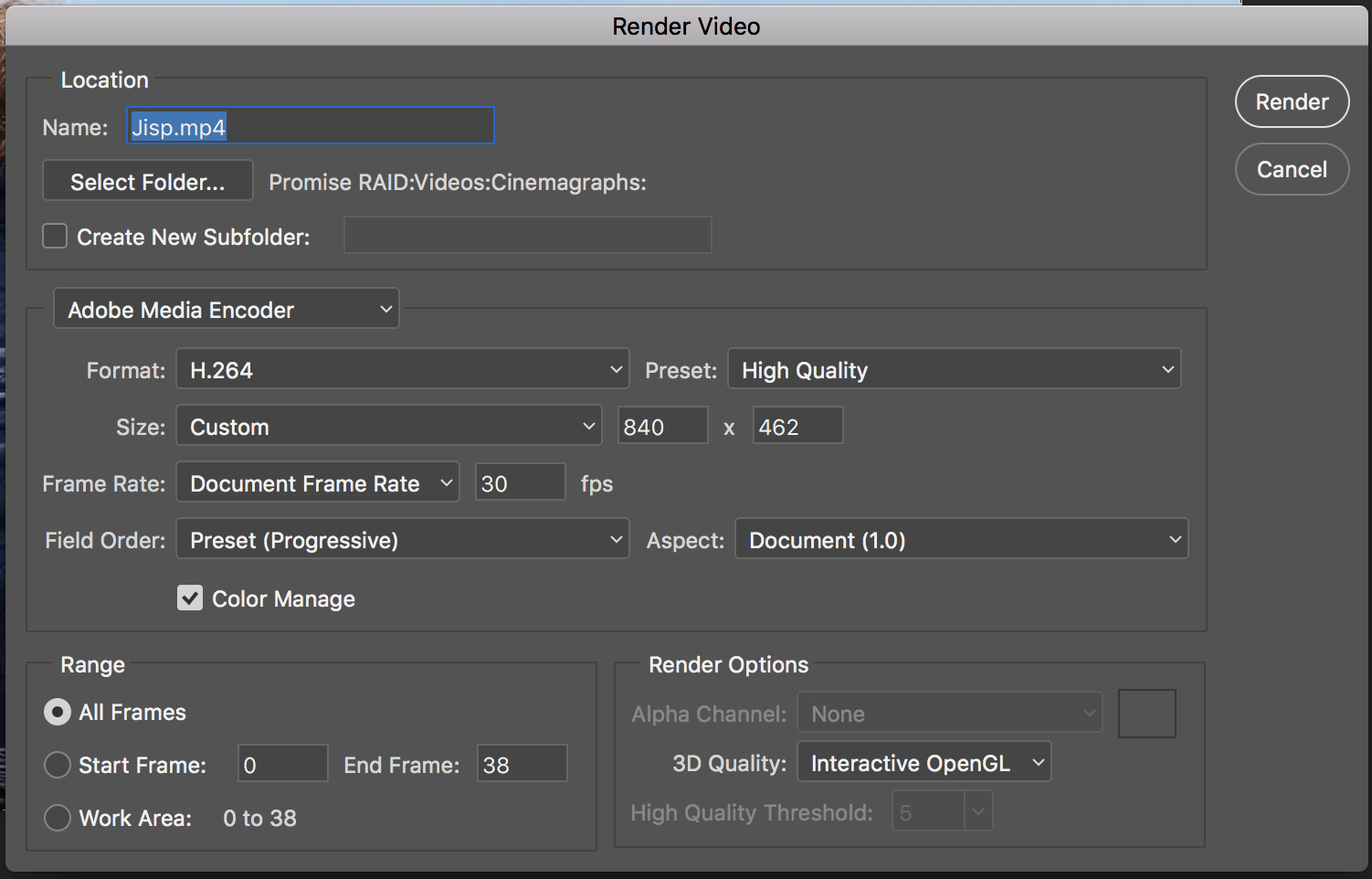Viewport: 1372px width, 879px height.
Task: Click the fps value field showing 30
Action: click(521, 482)
